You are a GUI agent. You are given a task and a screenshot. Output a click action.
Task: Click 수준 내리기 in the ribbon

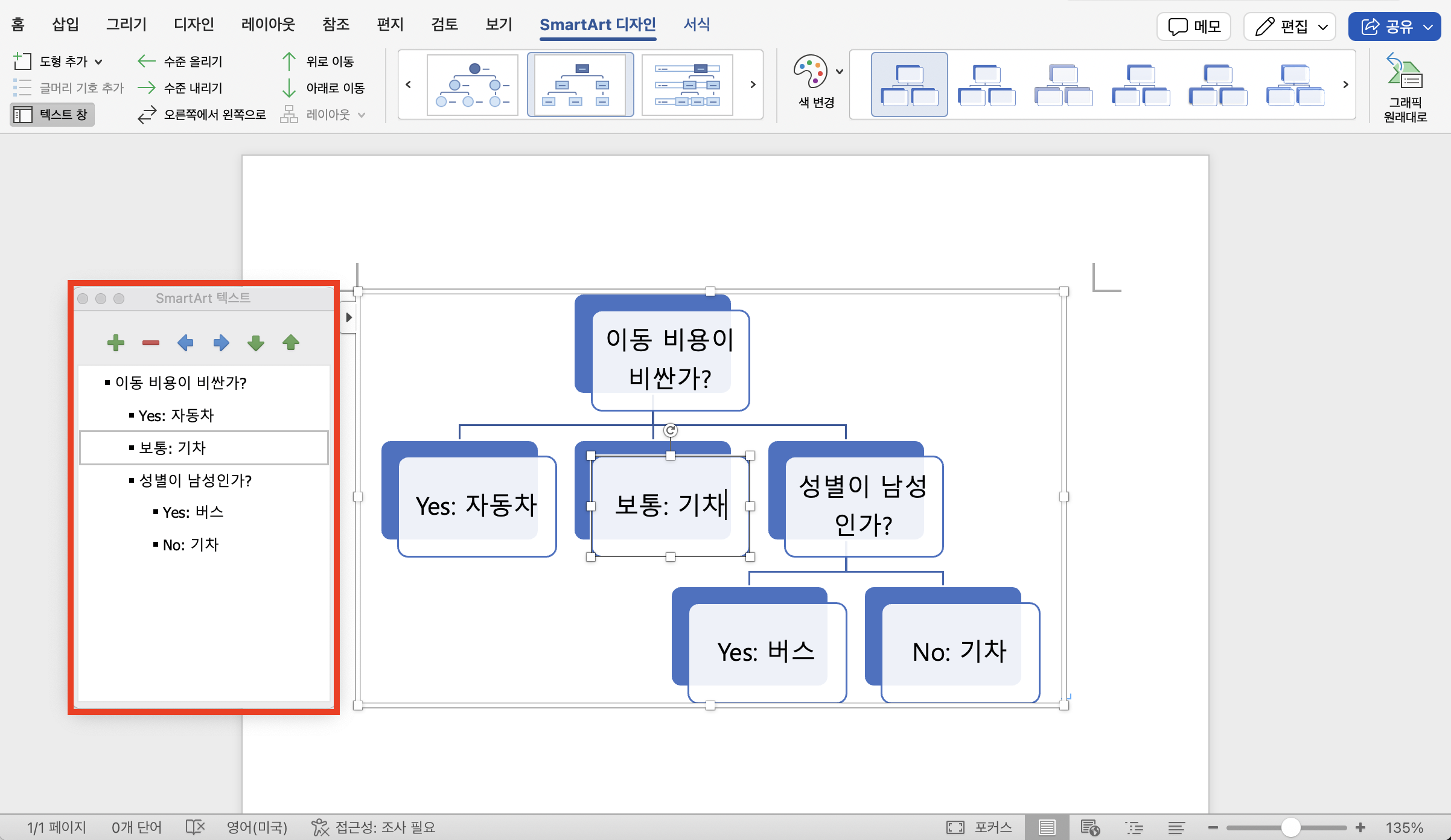point(180,87)
